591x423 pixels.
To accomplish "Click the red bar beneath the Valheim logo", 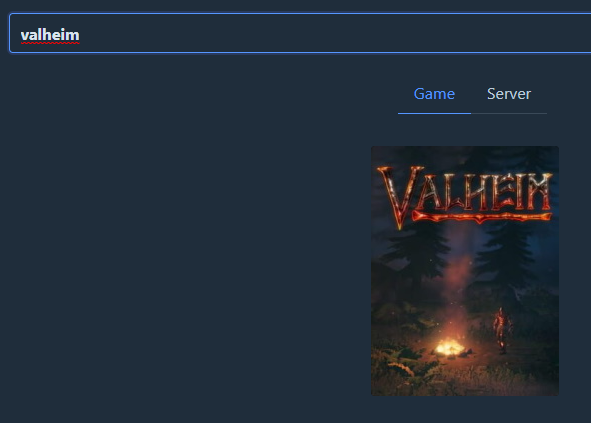I will click(482, 217).
